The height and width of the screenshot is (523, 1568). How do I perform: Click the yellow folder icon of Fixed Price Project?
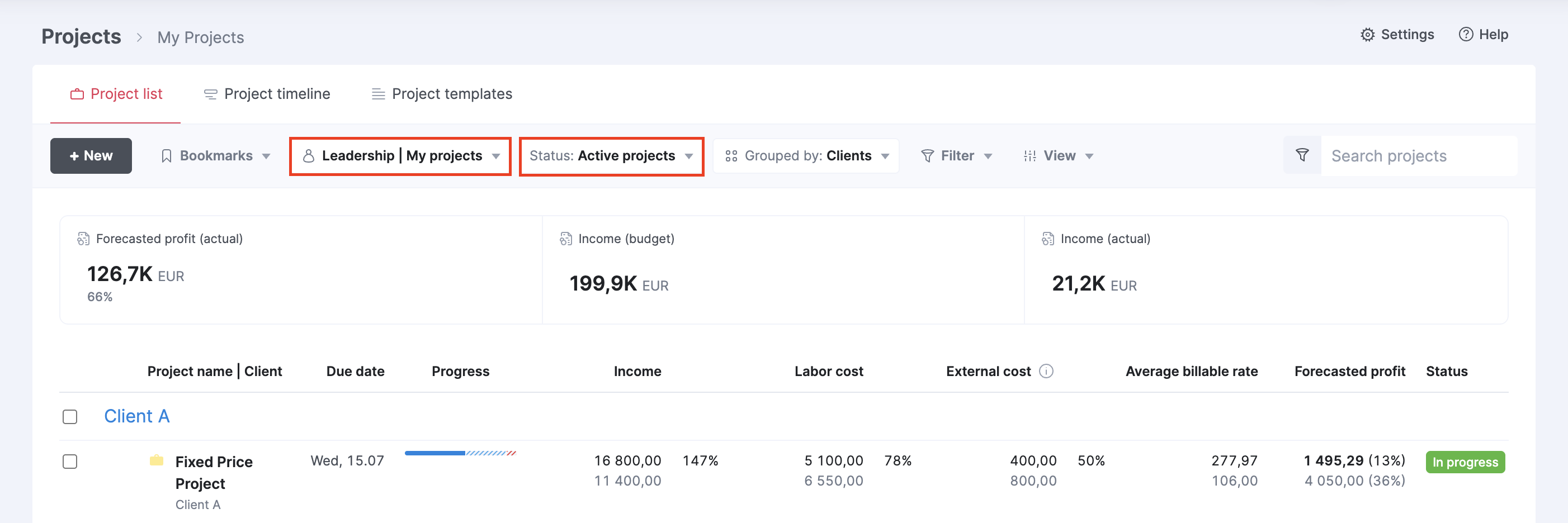coord(157,460)
